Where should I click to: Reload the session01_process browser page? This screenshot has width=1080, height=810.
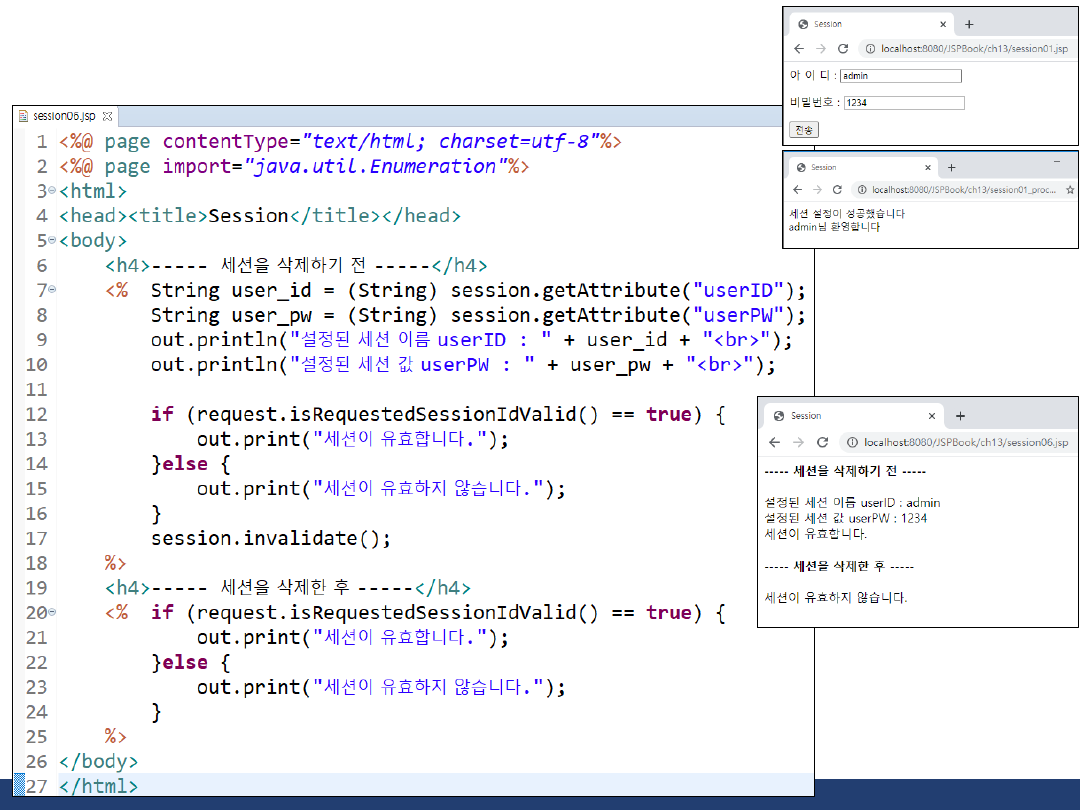click(838, 189)
